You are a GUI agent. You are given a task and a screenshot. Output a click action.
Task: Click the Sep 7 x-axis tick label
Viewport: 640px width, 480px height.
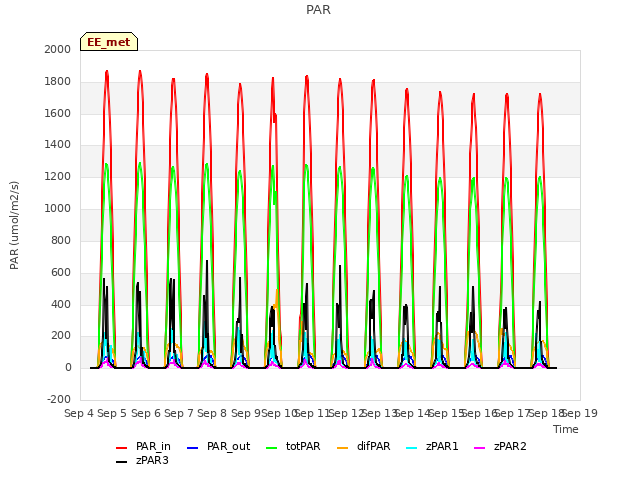179,413
